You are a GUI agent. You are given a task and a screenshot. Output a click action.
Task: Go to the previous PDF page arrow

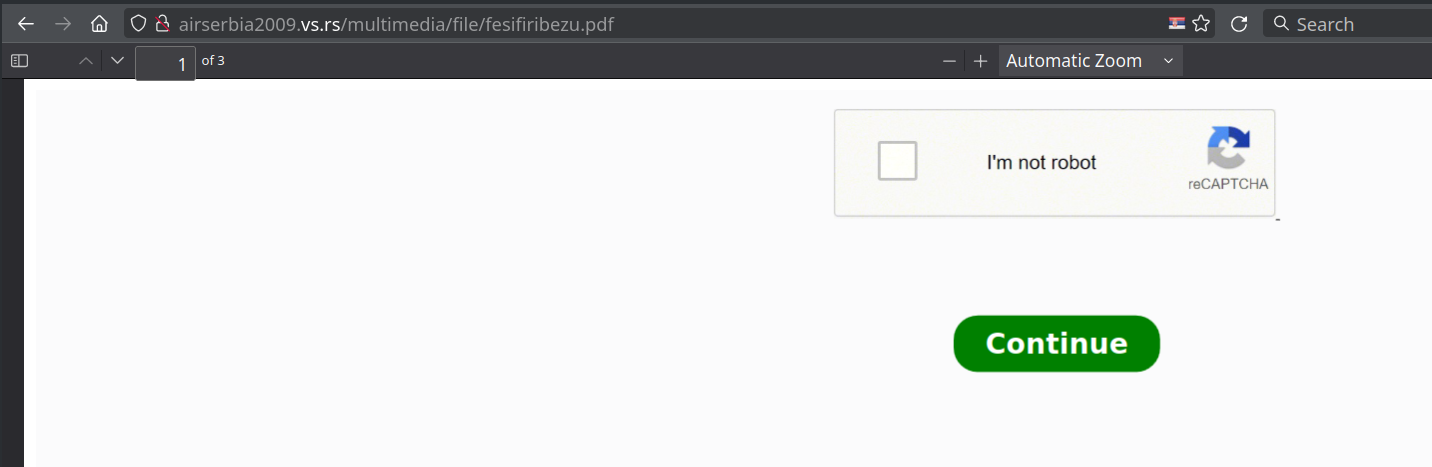point(86,61)
